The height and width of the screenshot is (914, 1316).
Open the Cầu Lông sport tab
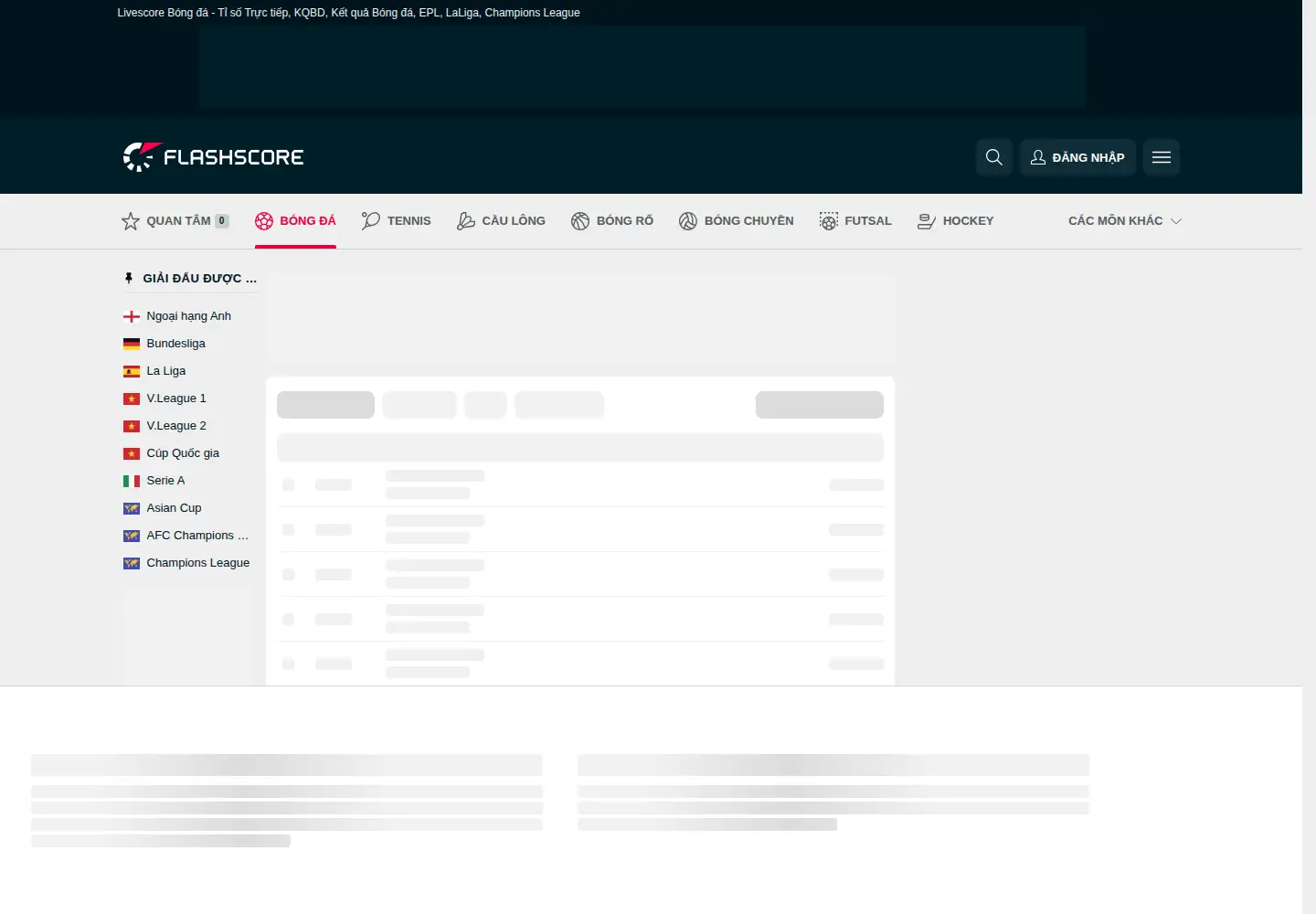(x=501, y=221)
